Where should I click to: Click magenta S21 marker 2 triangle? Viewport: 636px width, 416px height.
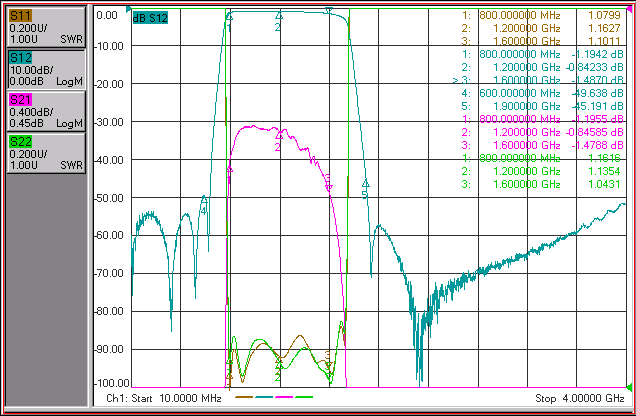[279, 135]
